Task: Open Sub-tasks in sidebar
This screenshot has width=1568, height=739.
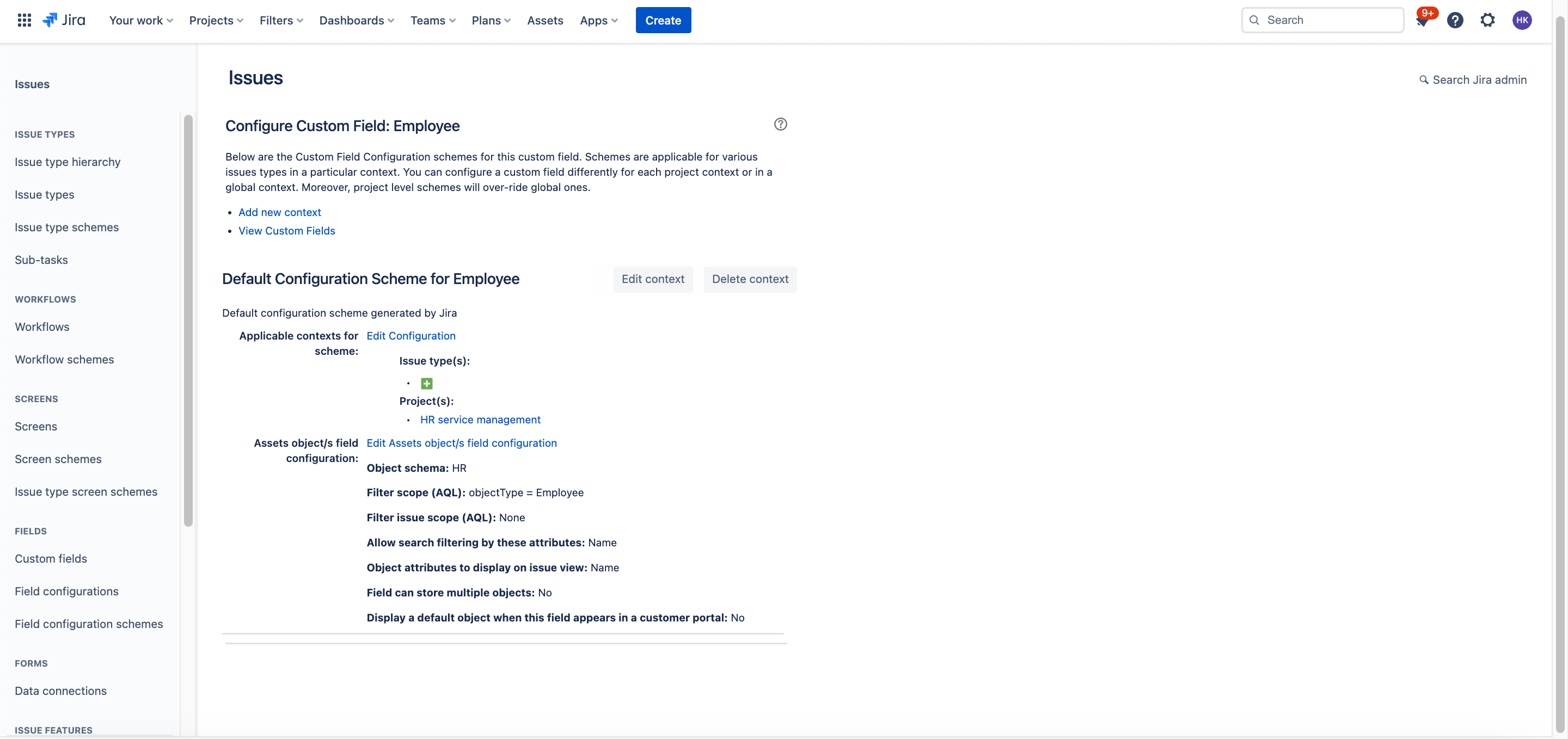Action: point(41,260)
